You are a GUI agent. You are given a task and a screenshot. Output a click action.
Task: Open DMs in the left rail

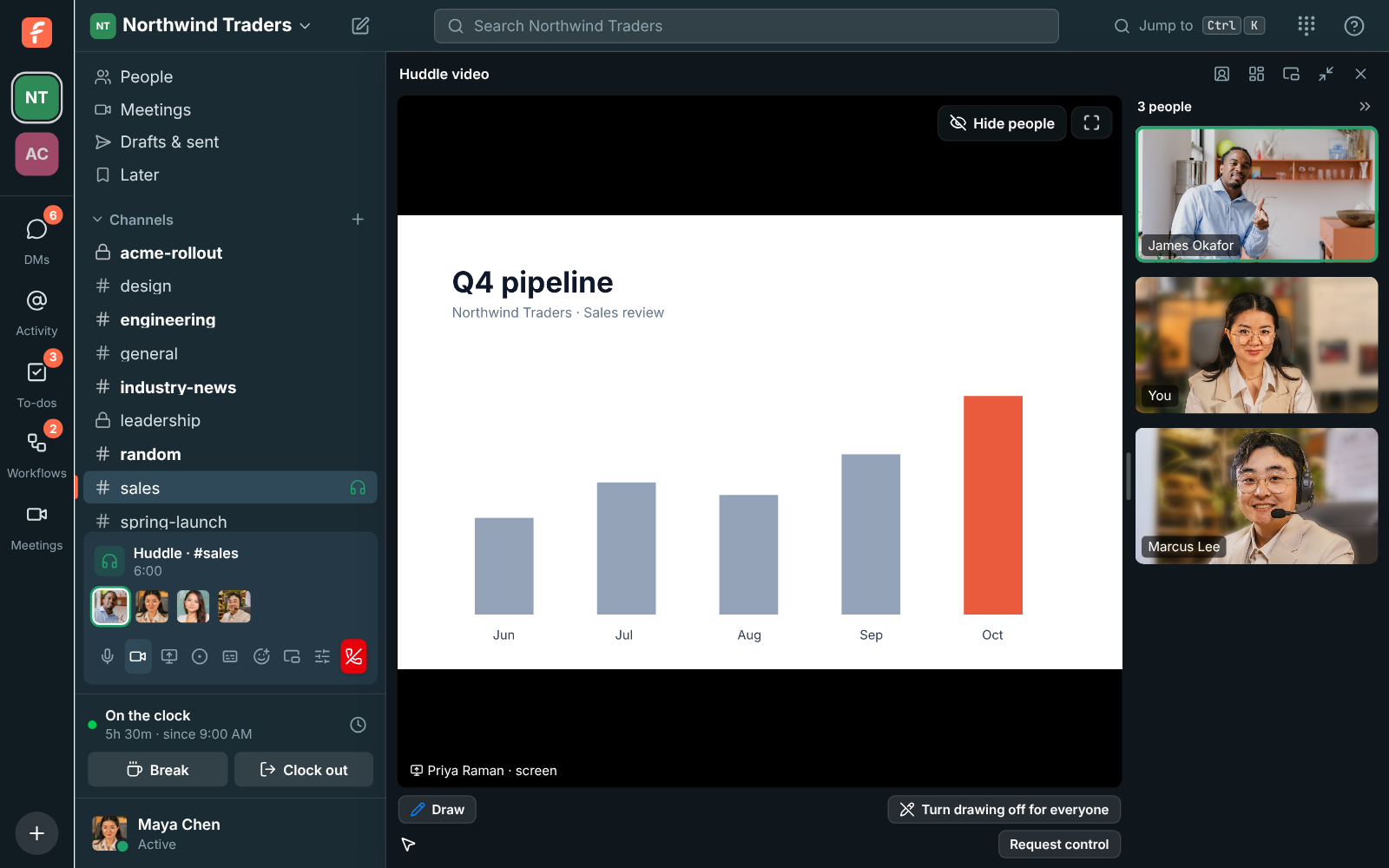tap(36, 240)
